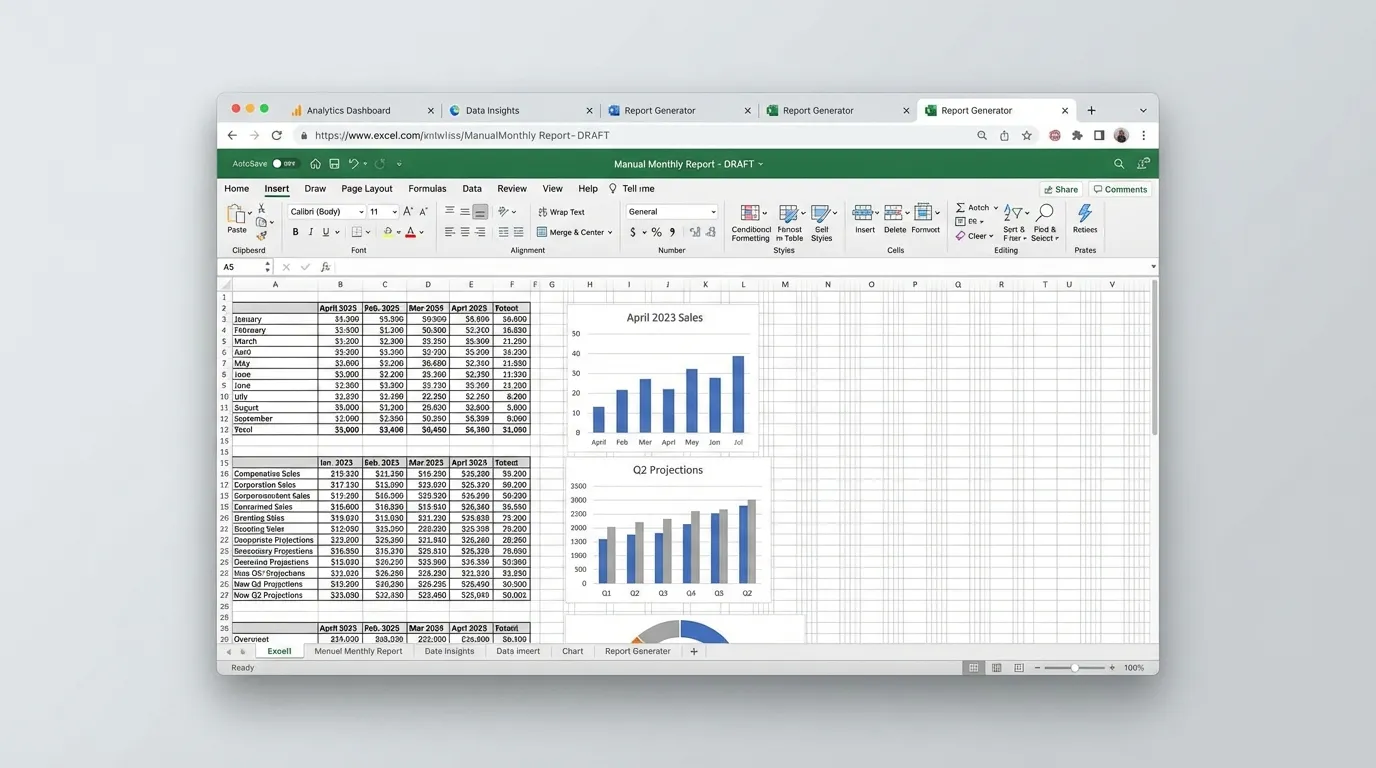Click the Cut scissors icon
Screen dimensions: 1376x768
tap(262, 209)
